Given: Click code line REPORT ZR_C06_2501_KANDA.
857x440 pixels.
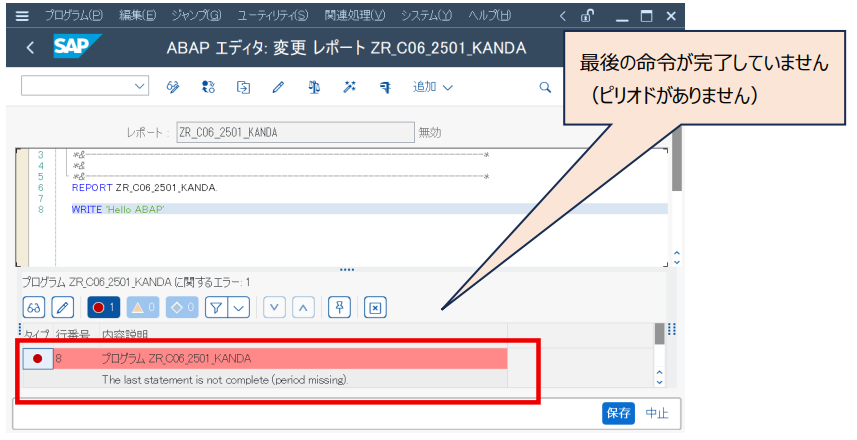Looking at the screenshot, I should click(x=144, y=187).
